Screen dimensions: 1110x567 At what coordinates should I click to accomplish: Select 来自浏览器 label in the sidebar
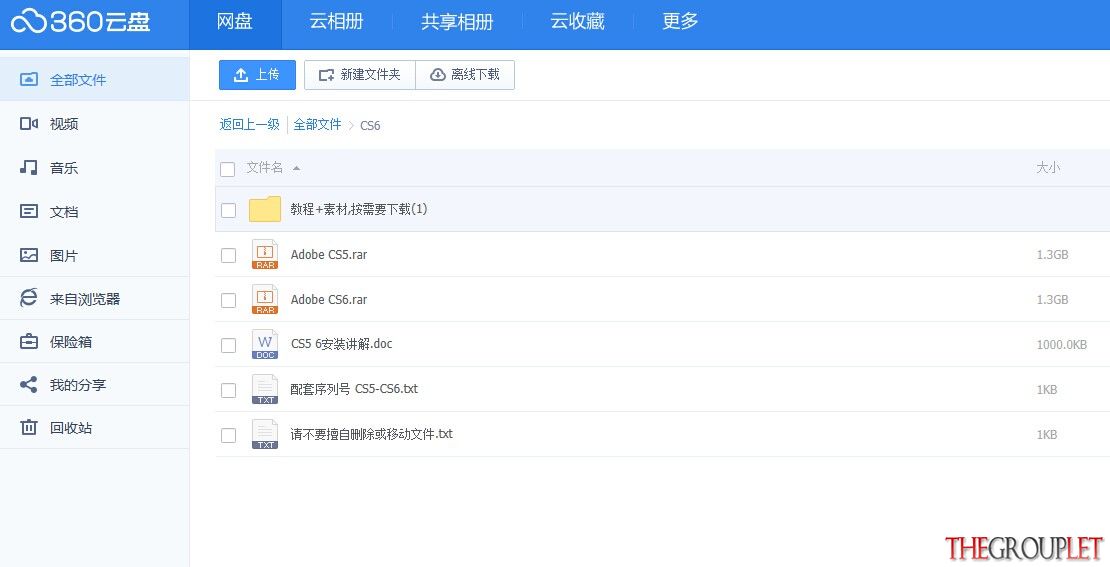(x=85, y=299)
